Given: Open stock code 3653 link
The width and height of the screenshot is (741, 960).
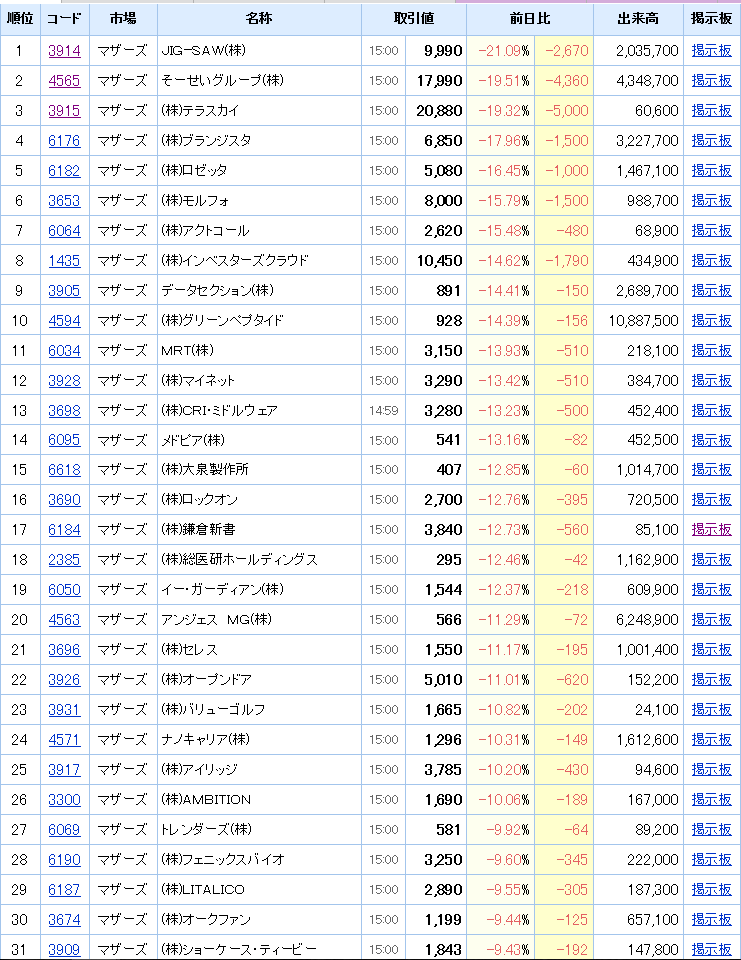Looking at the screenshot, I should tap(64, 201).
